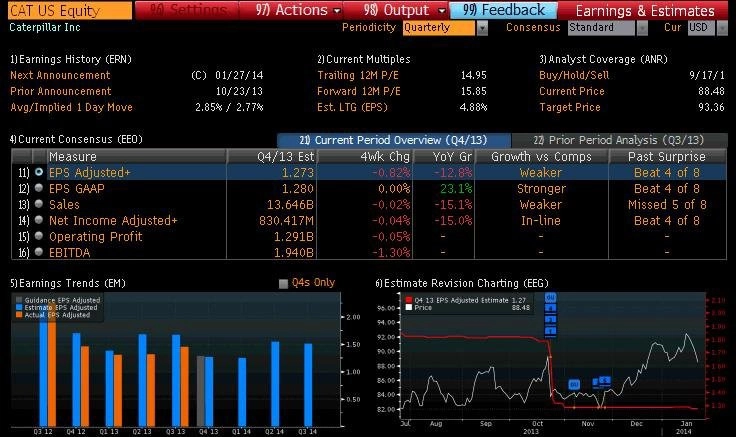Open Earnings Trends (EM) link
This screenshot has width=736, height=437.
point(68,284)
